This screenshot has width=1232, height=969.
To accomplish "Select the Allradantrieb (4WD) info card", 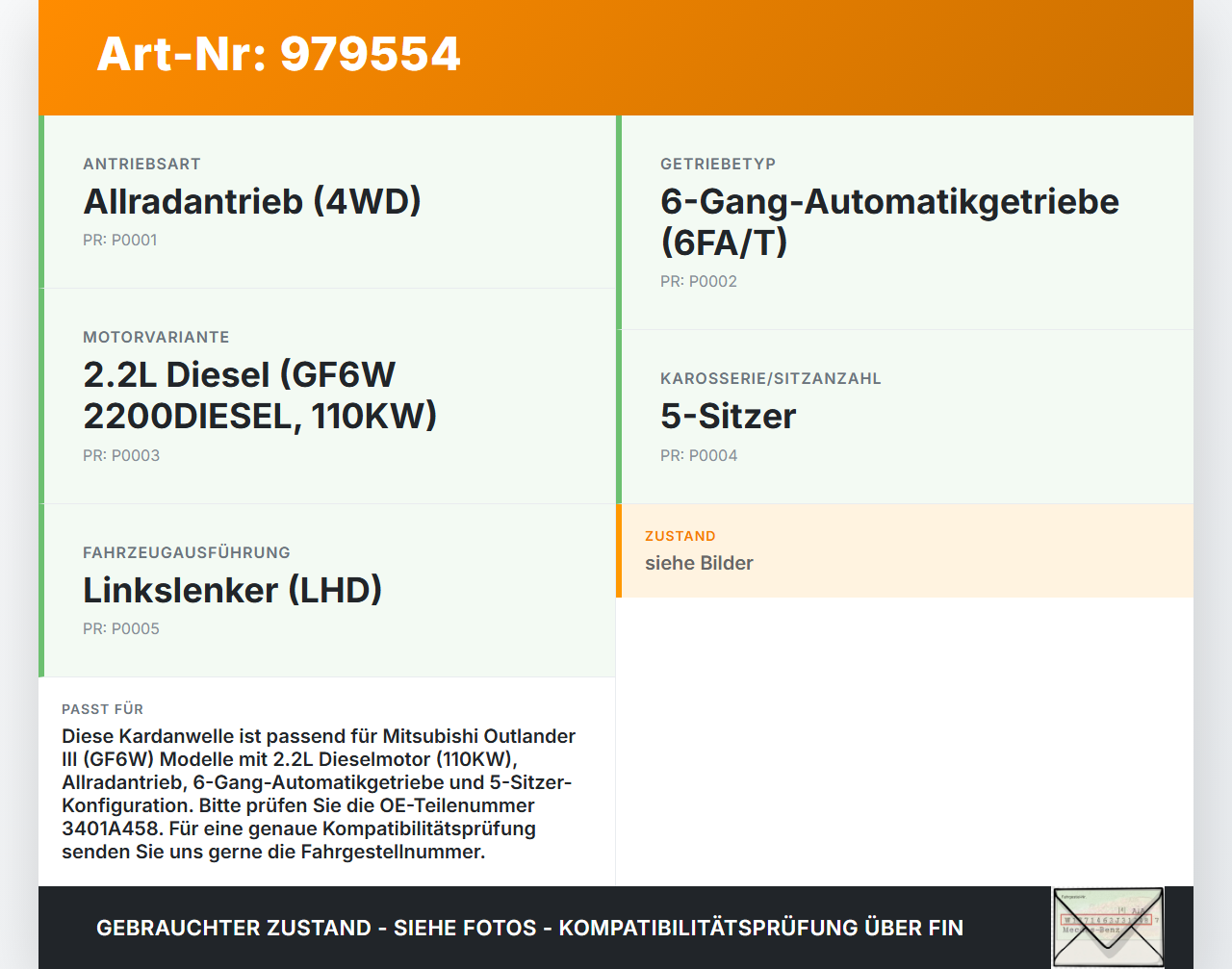I will tap(327, 200).
